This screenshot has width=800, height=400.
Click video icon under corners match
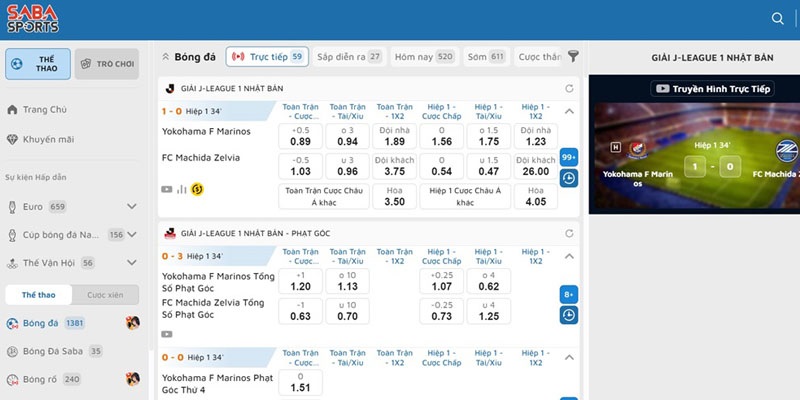(167, 334)
